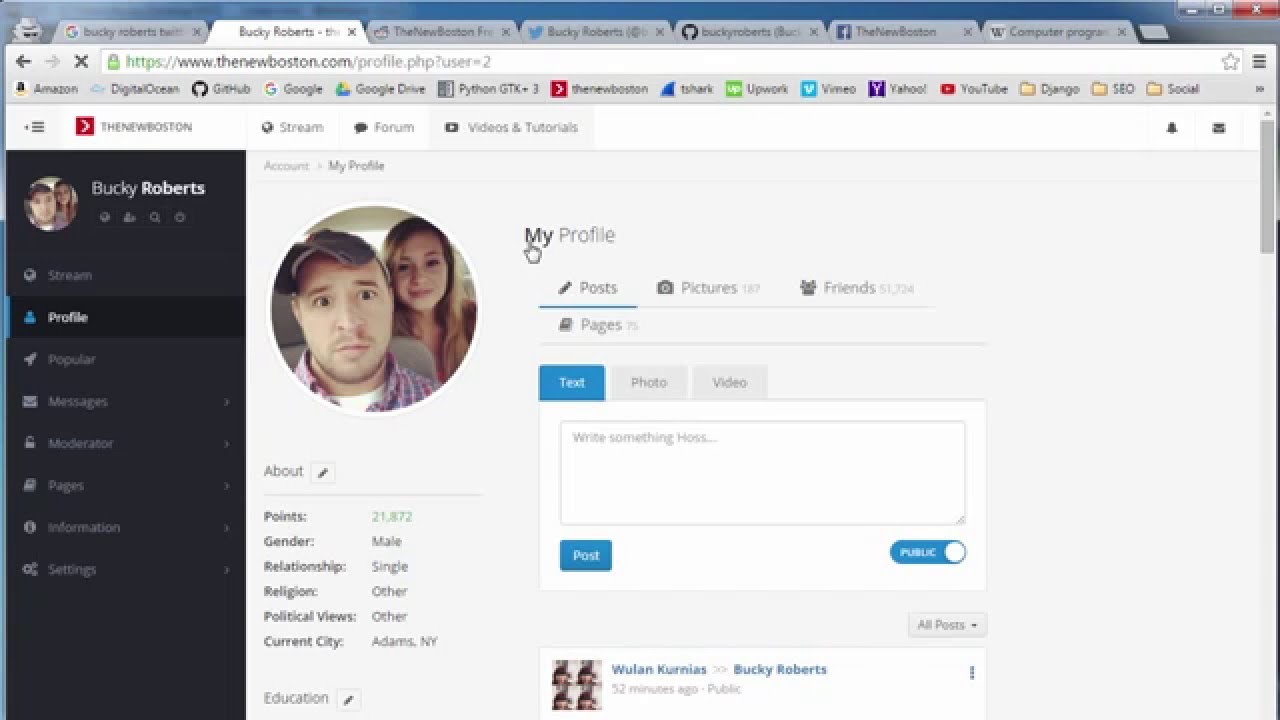
Task: Open the Chrome menu hamburger icon
Action: 1259,61
